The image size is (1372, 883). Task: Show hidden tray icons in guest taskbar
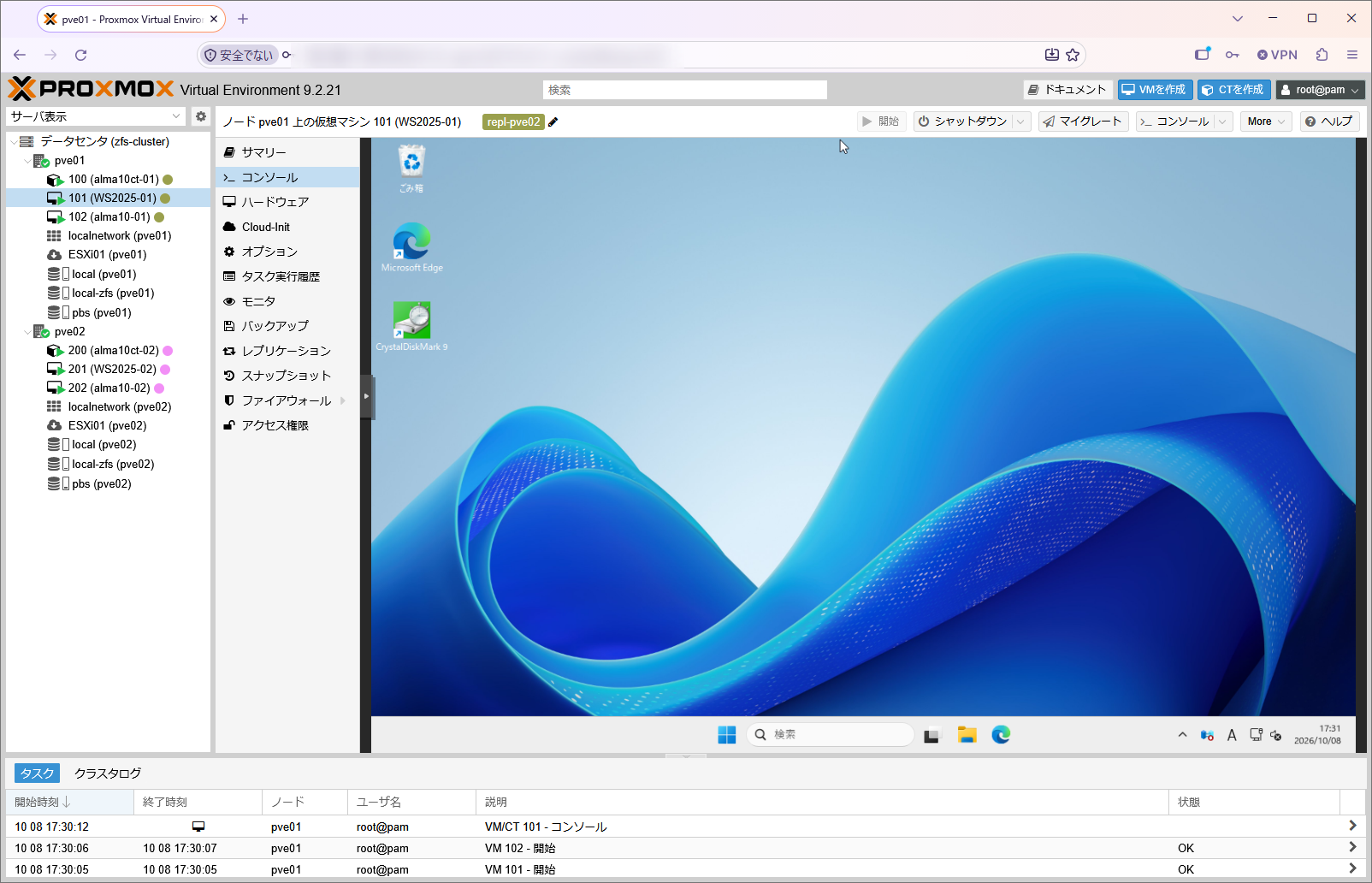[x=1182, y=735]
